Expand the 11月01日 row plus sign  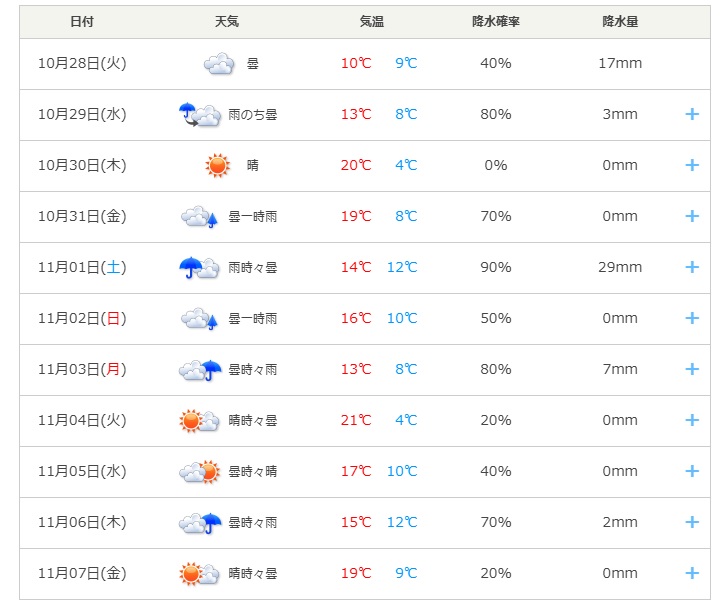(x=691, y=268)
